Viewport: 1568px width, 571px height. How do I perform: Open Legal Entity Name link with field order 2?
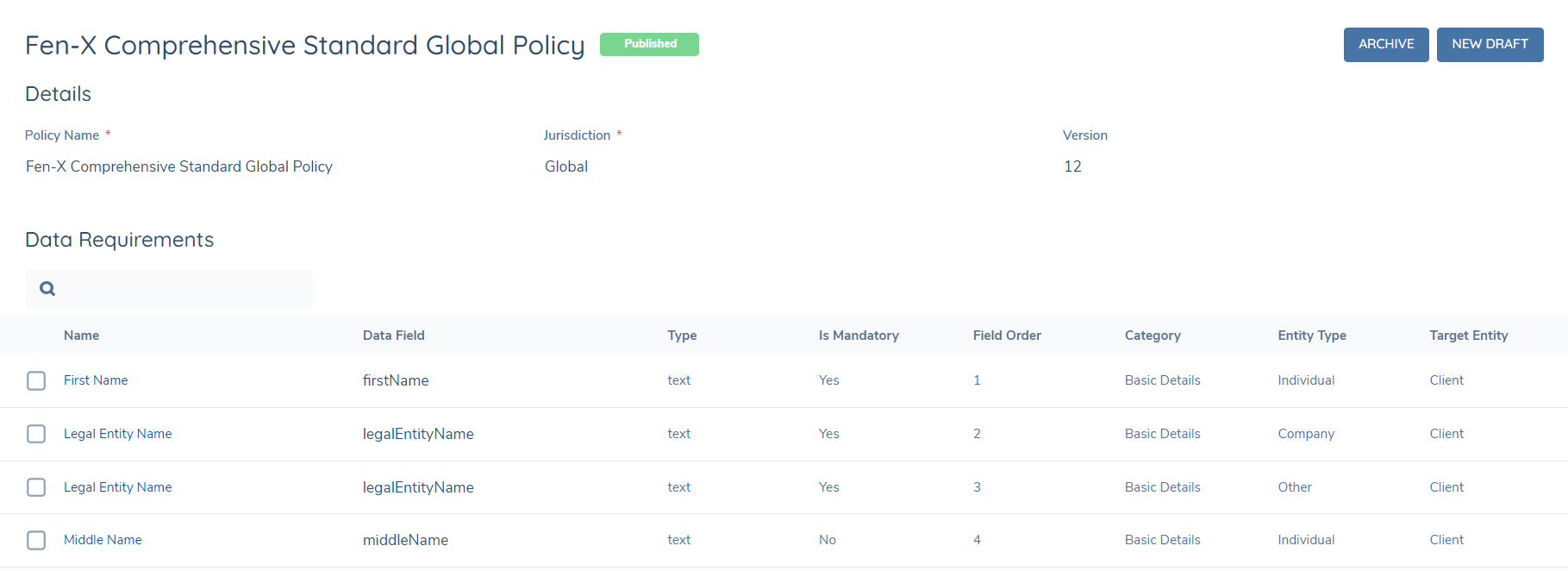(117, 434)
